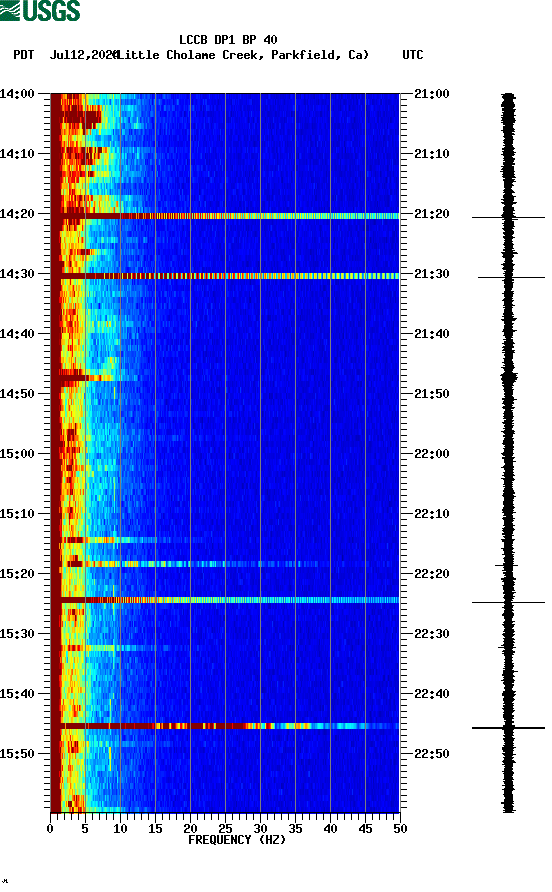This screenshot has height=892, width=552.
Task: Click the '21:00' UTC time label
Action: (x=432, y=94)
